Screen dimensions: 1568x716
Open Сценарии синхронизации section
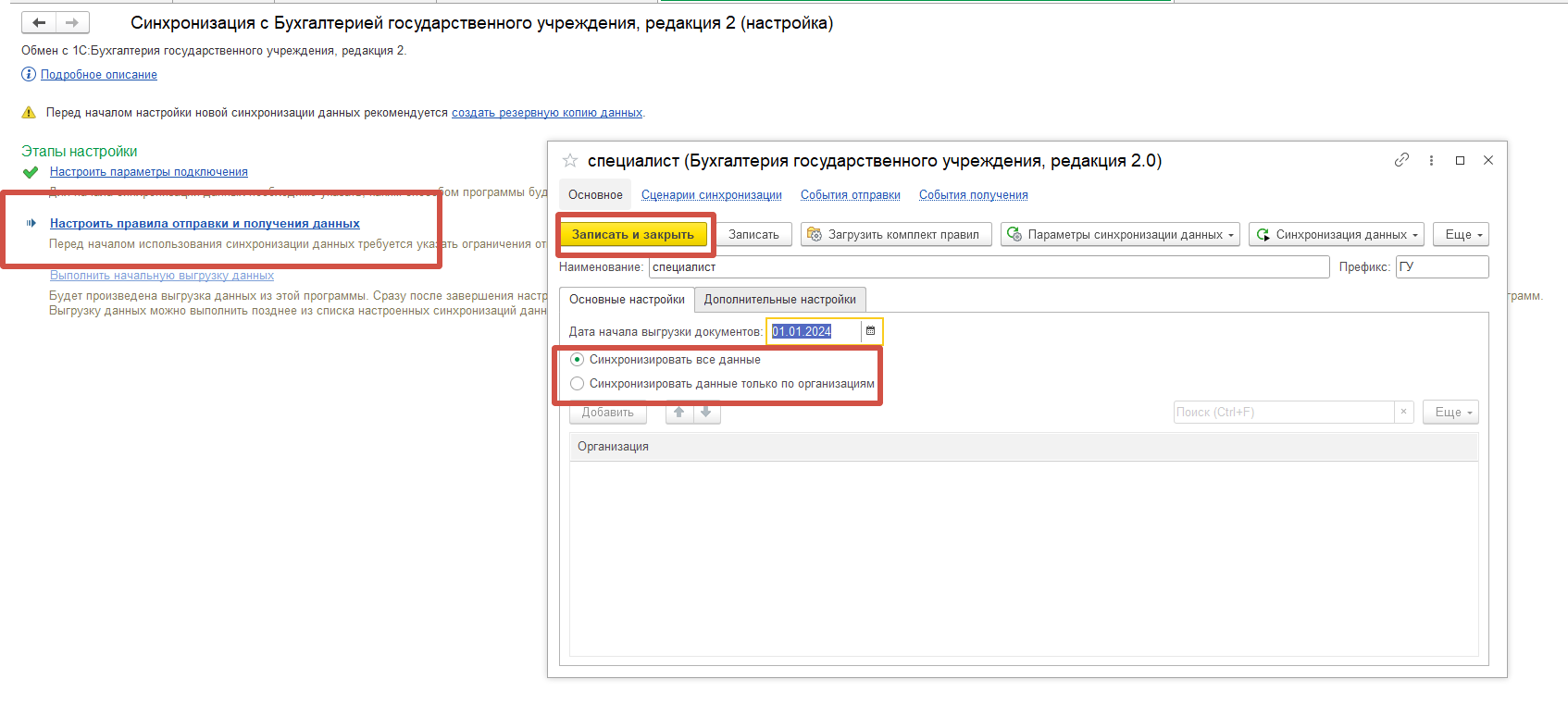click(x=712, y=195)
